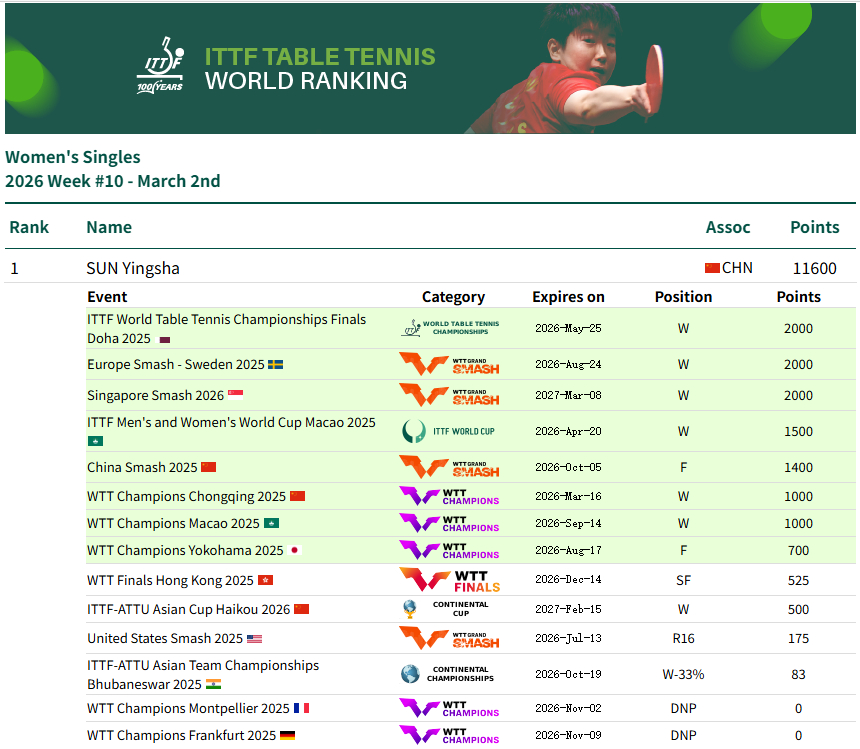Click the WTT Grand Smash logo for Singapore Smash
The height and width of the screenshot is (749, 860).
tap(449, 395)
